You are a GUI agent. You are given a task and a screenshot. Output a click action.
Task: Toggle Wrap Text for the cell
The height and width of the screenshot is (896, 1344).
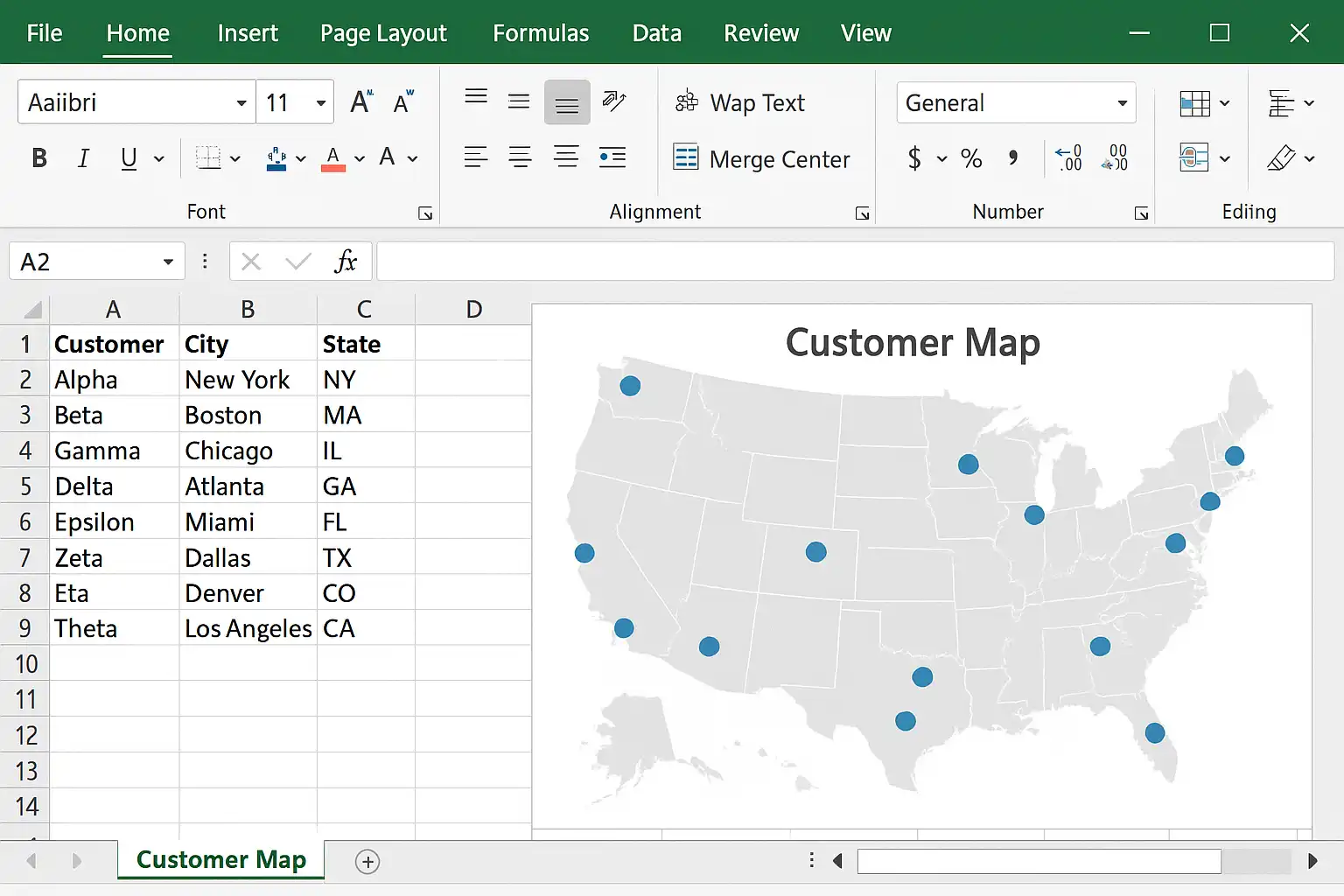740,103
